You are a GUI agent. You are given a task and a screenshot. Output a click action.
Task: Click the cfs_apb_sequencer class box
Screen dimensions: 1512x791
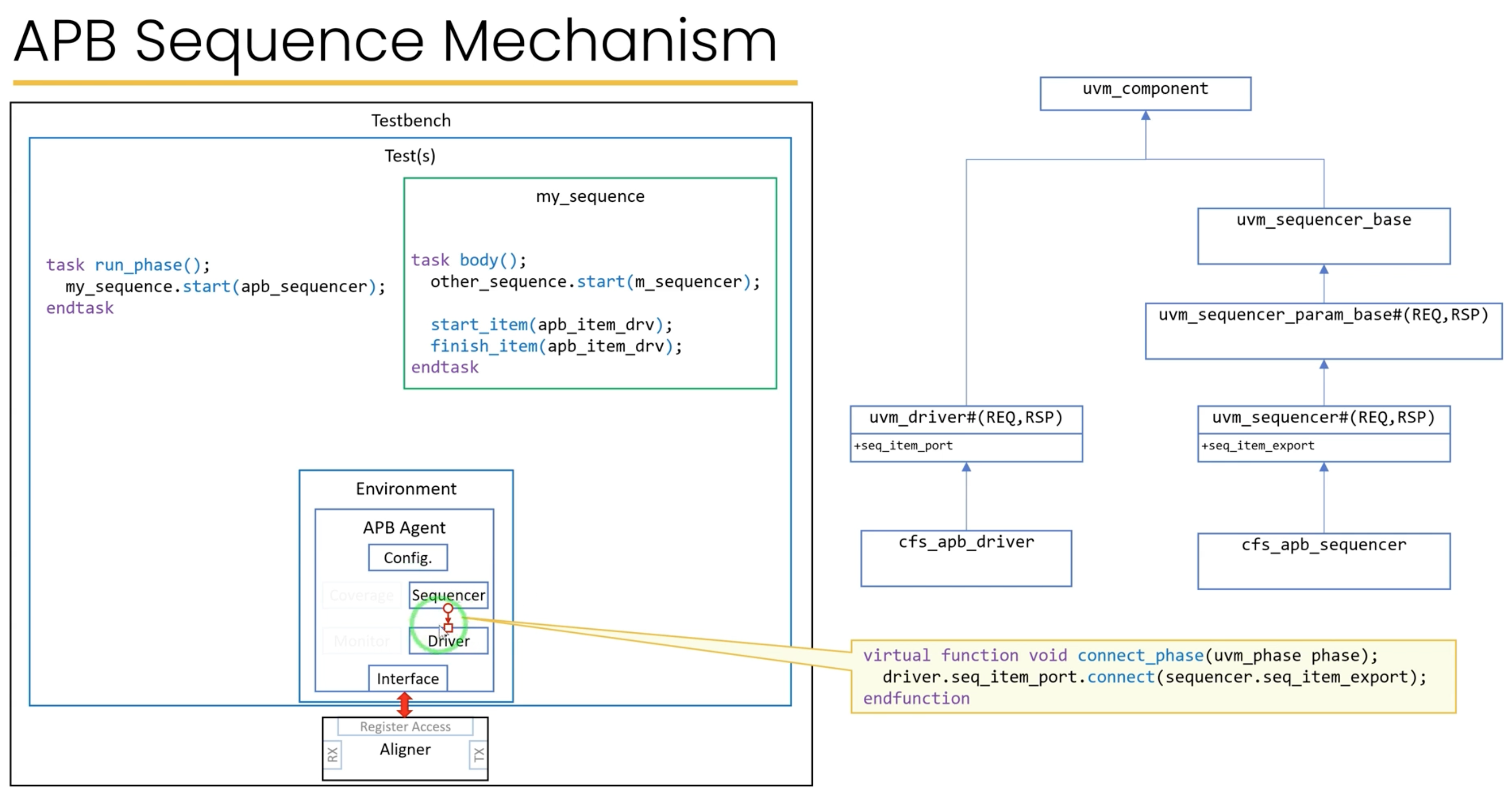coord(1323,561)
